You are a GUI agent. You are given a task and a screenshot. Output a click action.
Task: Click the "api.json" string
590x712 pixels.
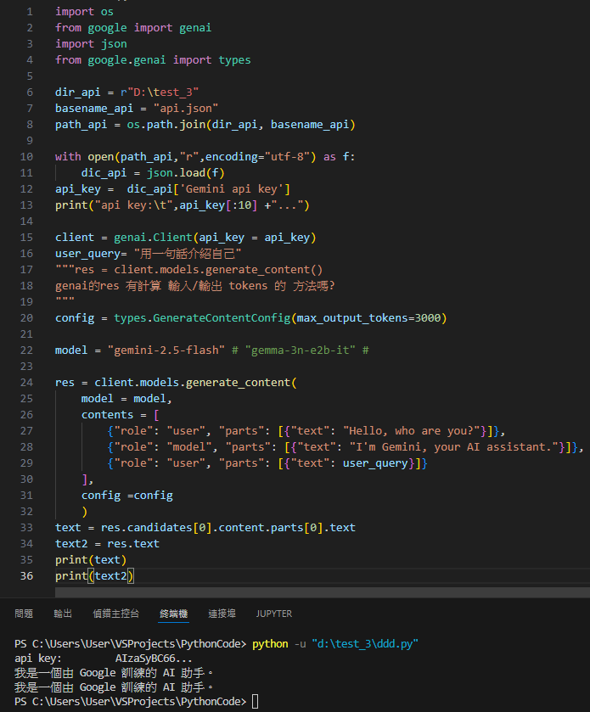click(186, 108)
